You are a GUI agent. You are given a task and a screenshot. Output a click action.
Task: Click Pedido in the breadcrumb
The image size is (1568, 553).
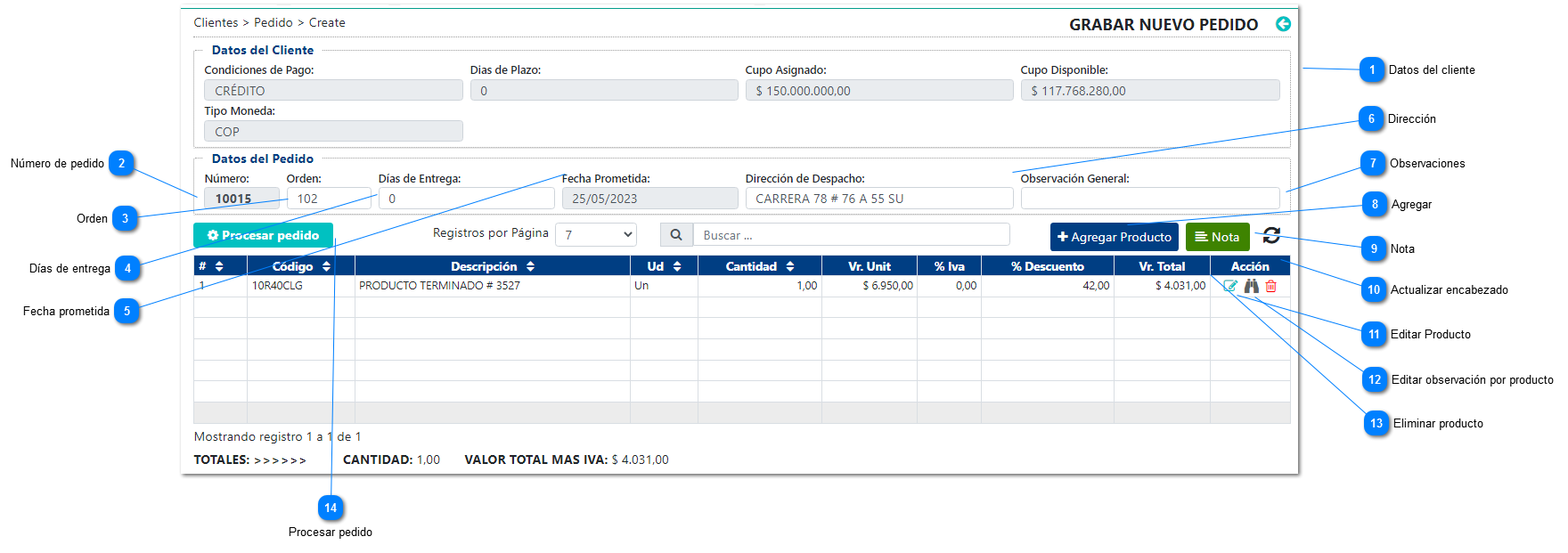[x=273, y=23]
